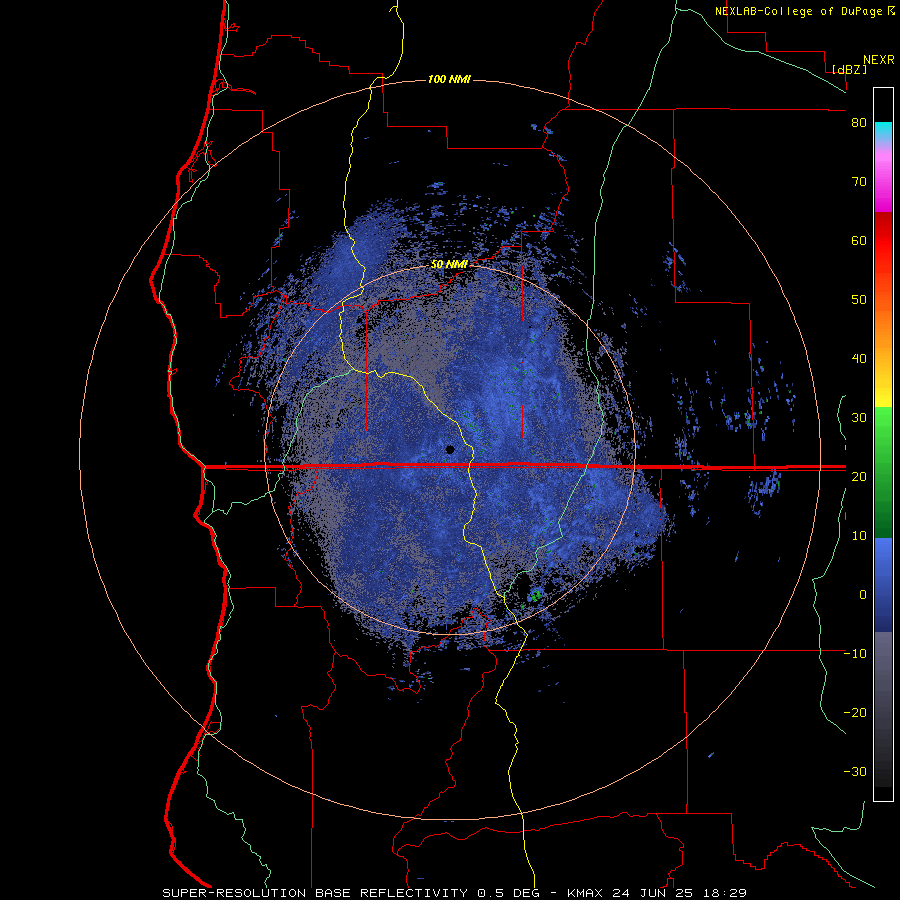Viewport: 900px width, 900px height.
Task: Click the -30 value on the dBZ scale
Action: tap(855, 772)
